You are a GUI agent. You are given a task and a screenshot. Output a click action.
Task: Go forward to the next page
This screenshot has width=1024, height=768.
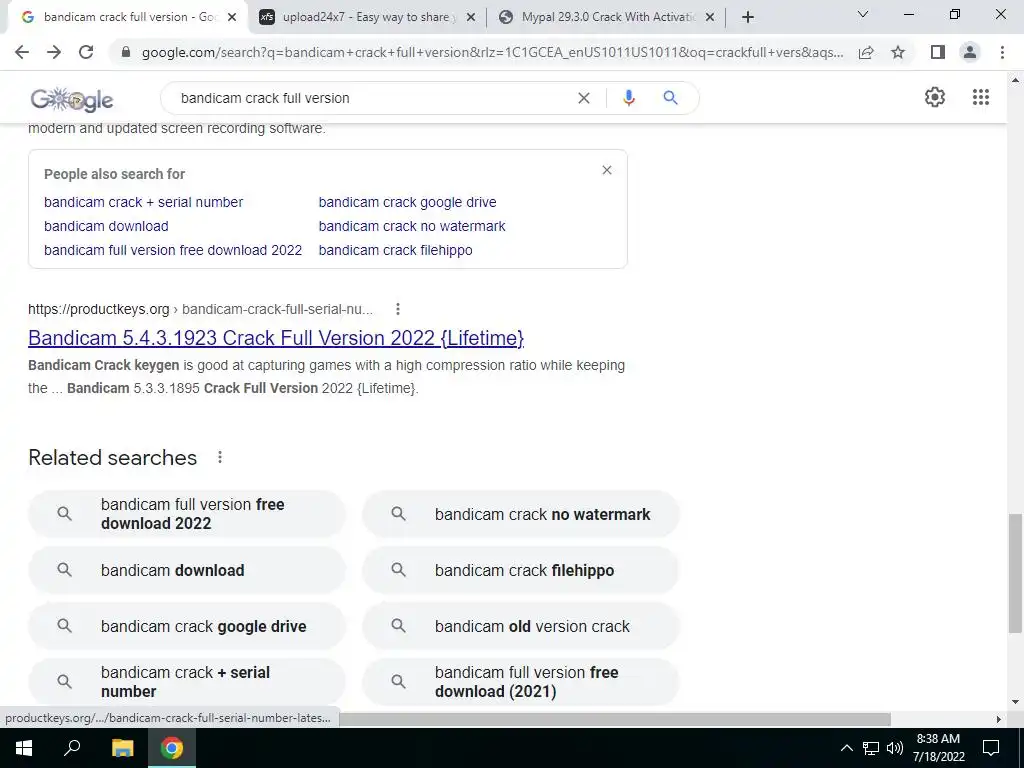pos(54,52)
